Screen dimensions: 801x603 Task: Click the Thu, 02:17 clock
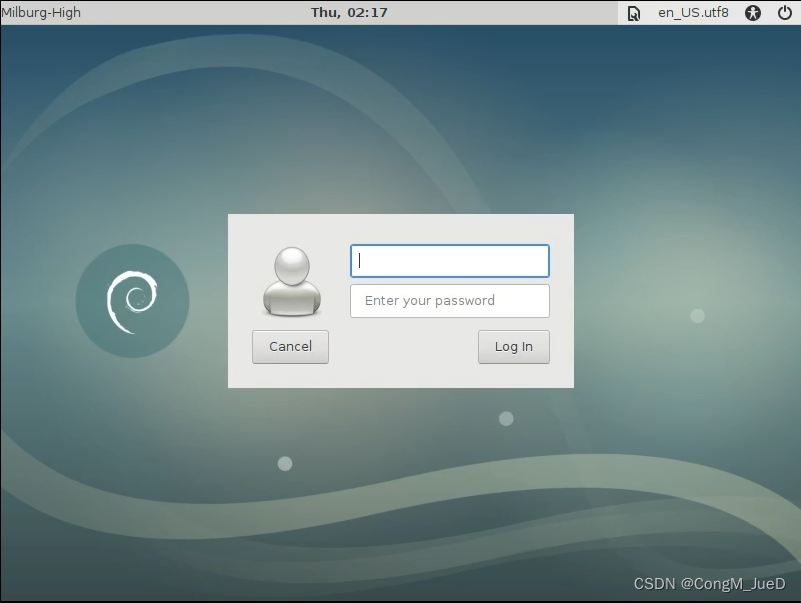pyautogui.click(x=349, y=12)
